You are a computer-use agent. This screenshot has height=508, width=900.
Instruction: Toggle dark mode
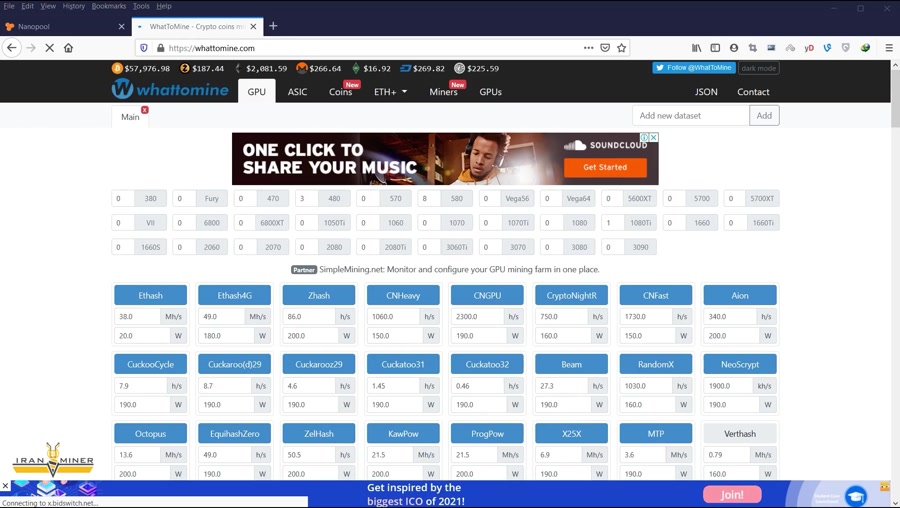point(758,68)
